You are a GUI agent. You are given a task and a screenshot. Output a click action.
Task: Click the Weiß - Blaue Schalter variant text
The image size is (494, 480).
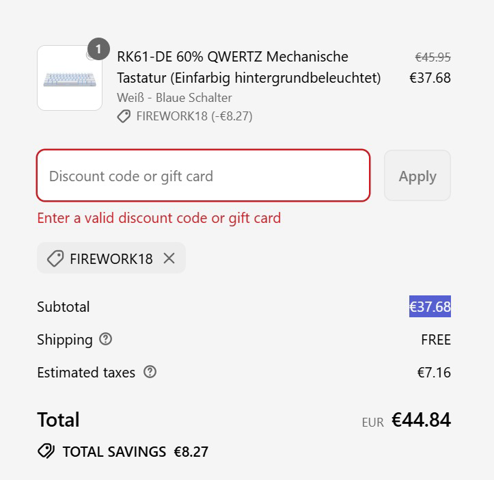pos(174,98)
